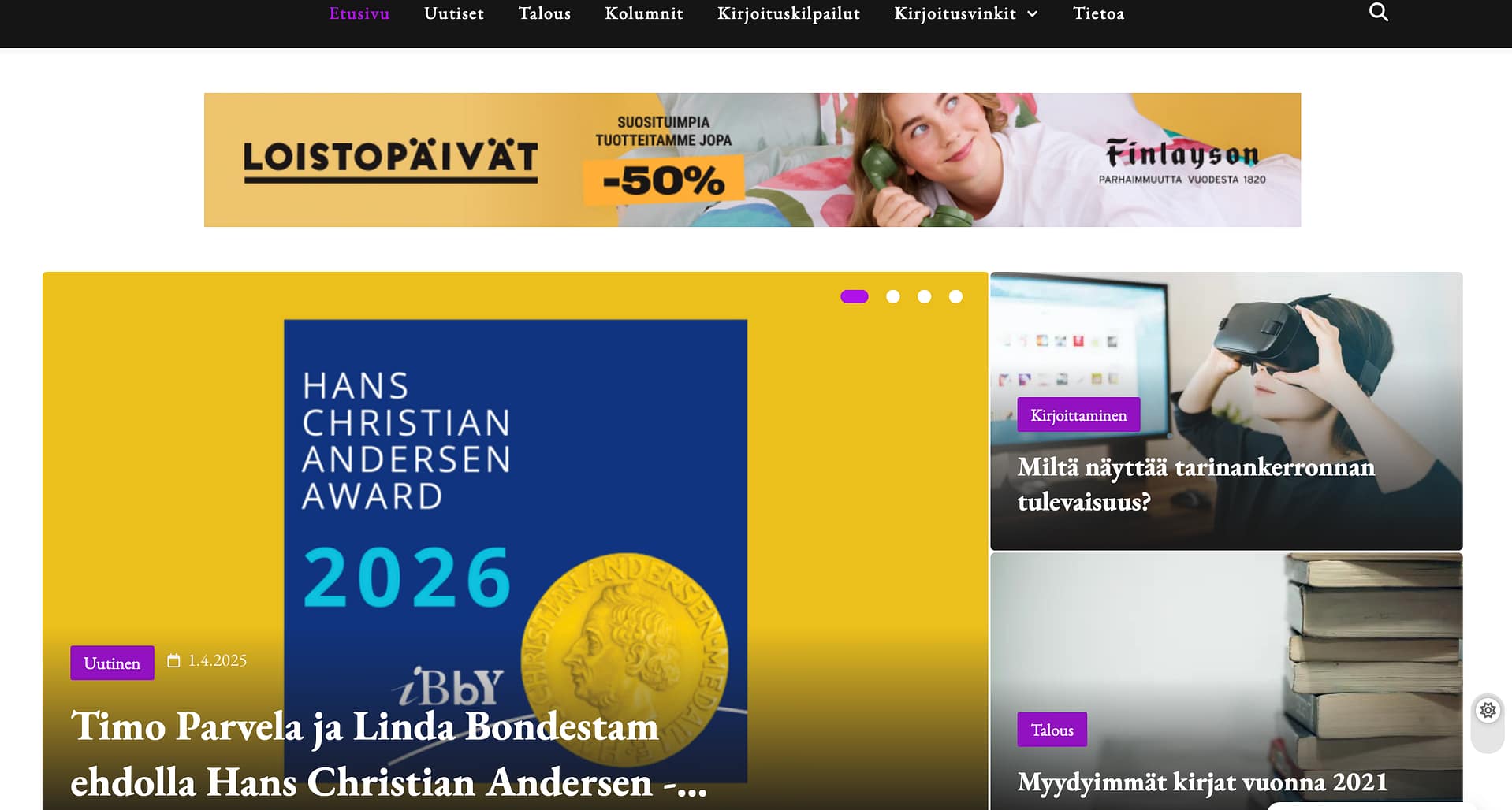This screenshot has width=1512, height=810.
Task: Select the active purple slider indicator
Action: [854, 296]
